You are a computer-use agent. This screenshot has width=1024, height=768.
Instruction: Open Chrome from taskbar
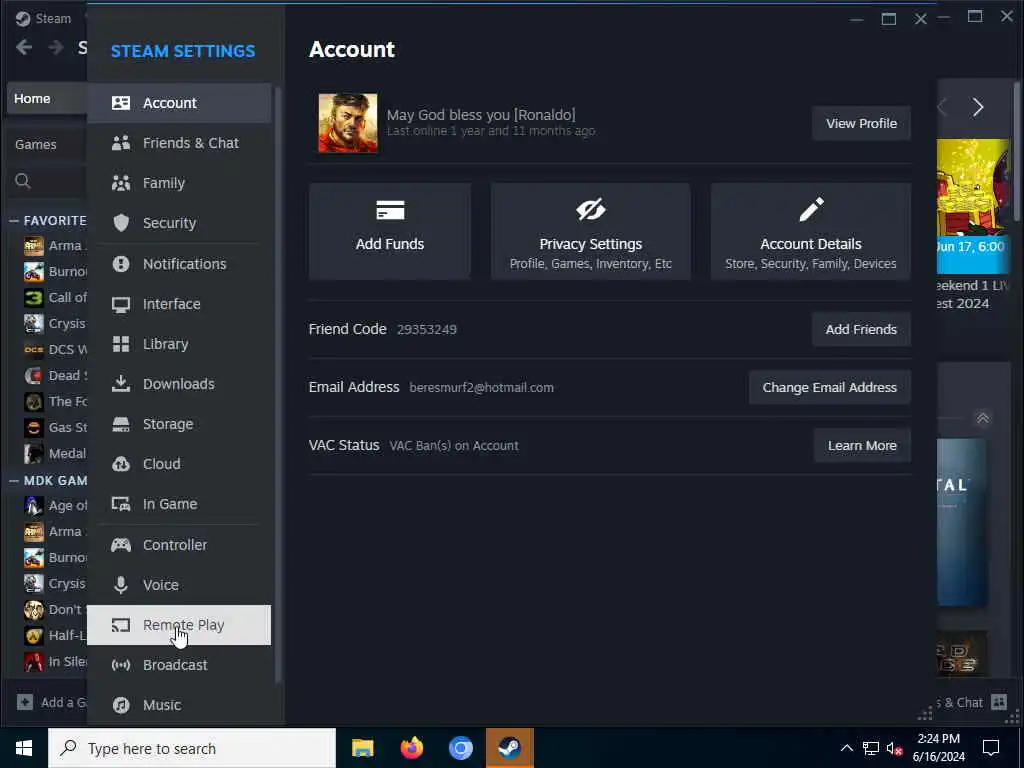[460, 748]
